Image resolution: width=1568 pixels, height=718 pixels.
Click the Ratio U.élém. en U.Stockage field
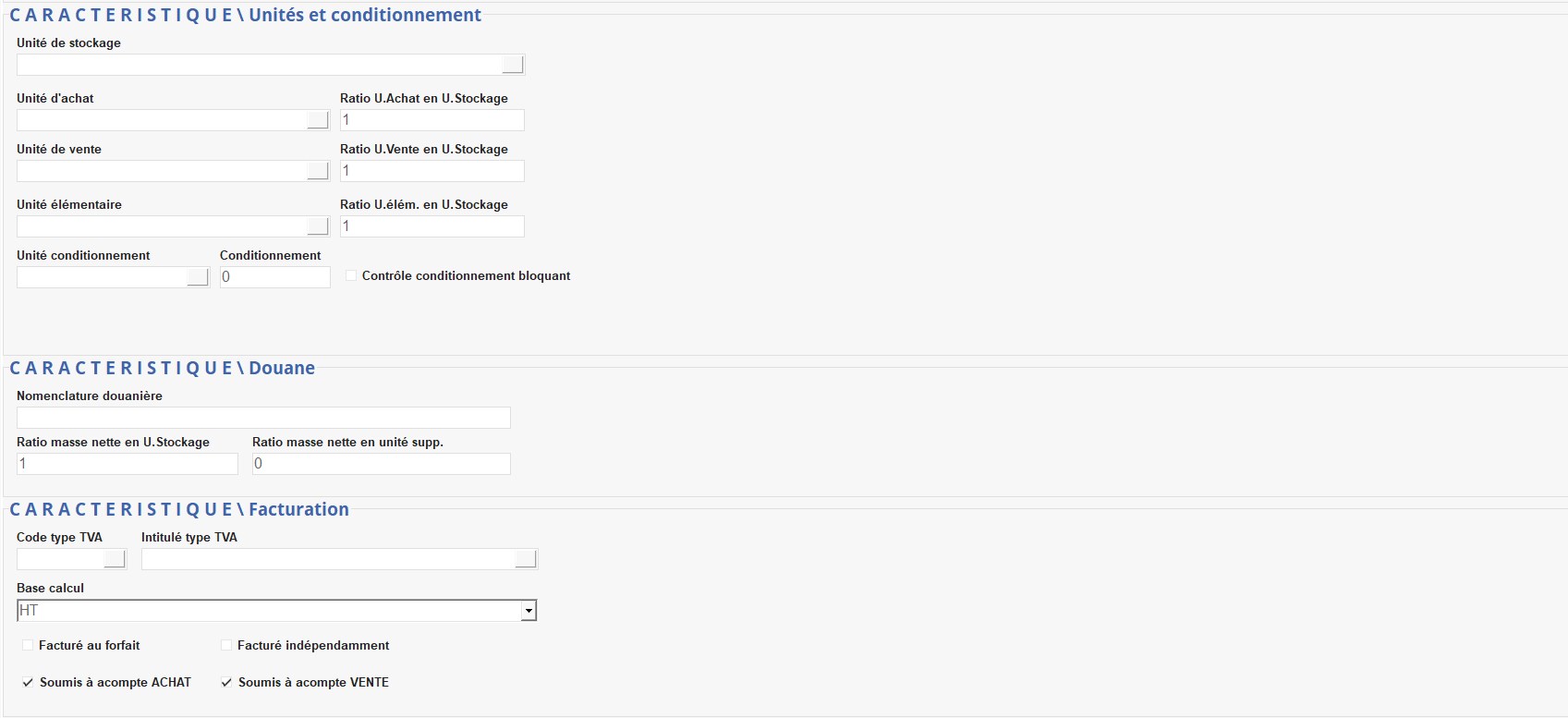pos(432,226)
